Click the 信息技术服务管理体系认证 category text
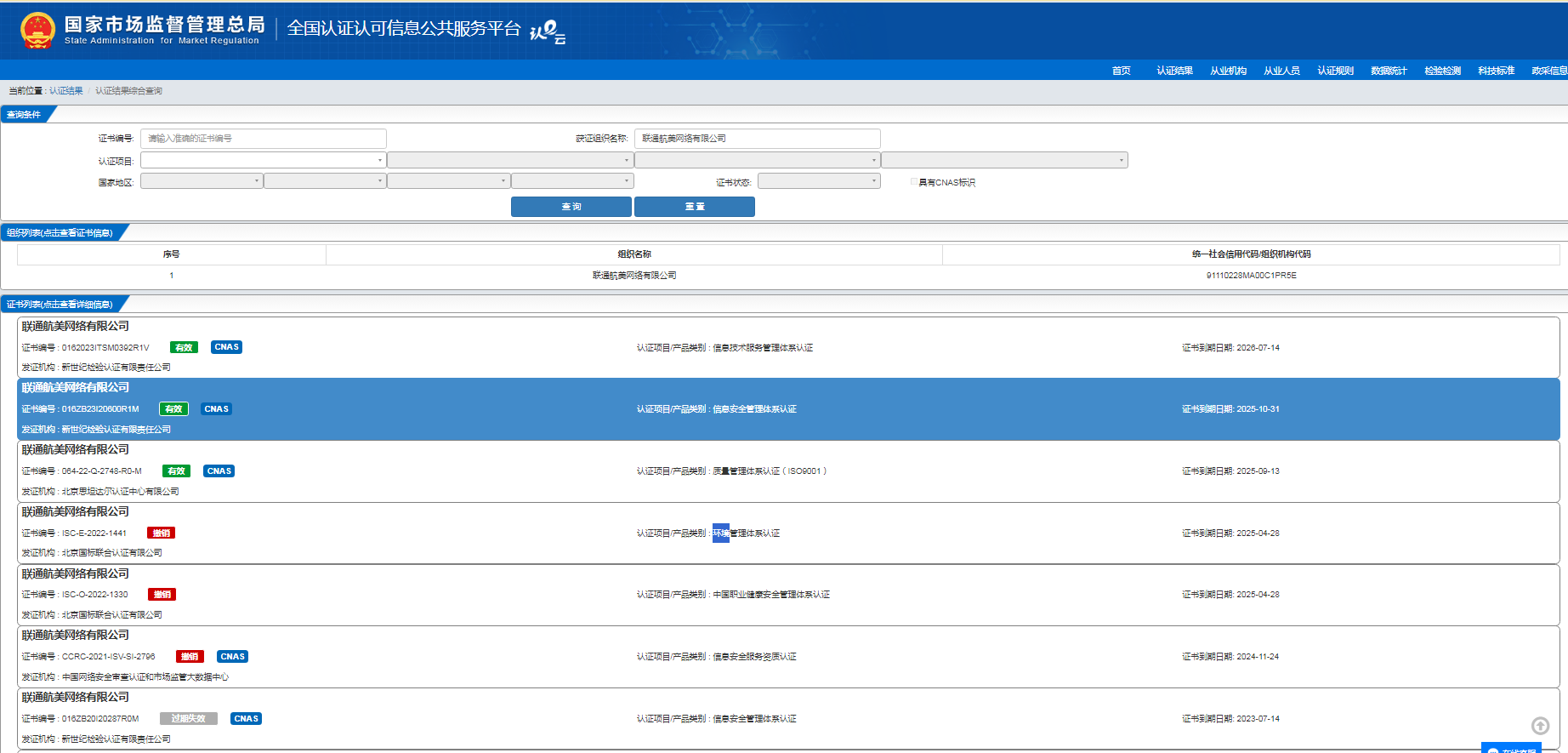Image resolution: width=1568 pixels, height=753 pixels. coord(763,348)
